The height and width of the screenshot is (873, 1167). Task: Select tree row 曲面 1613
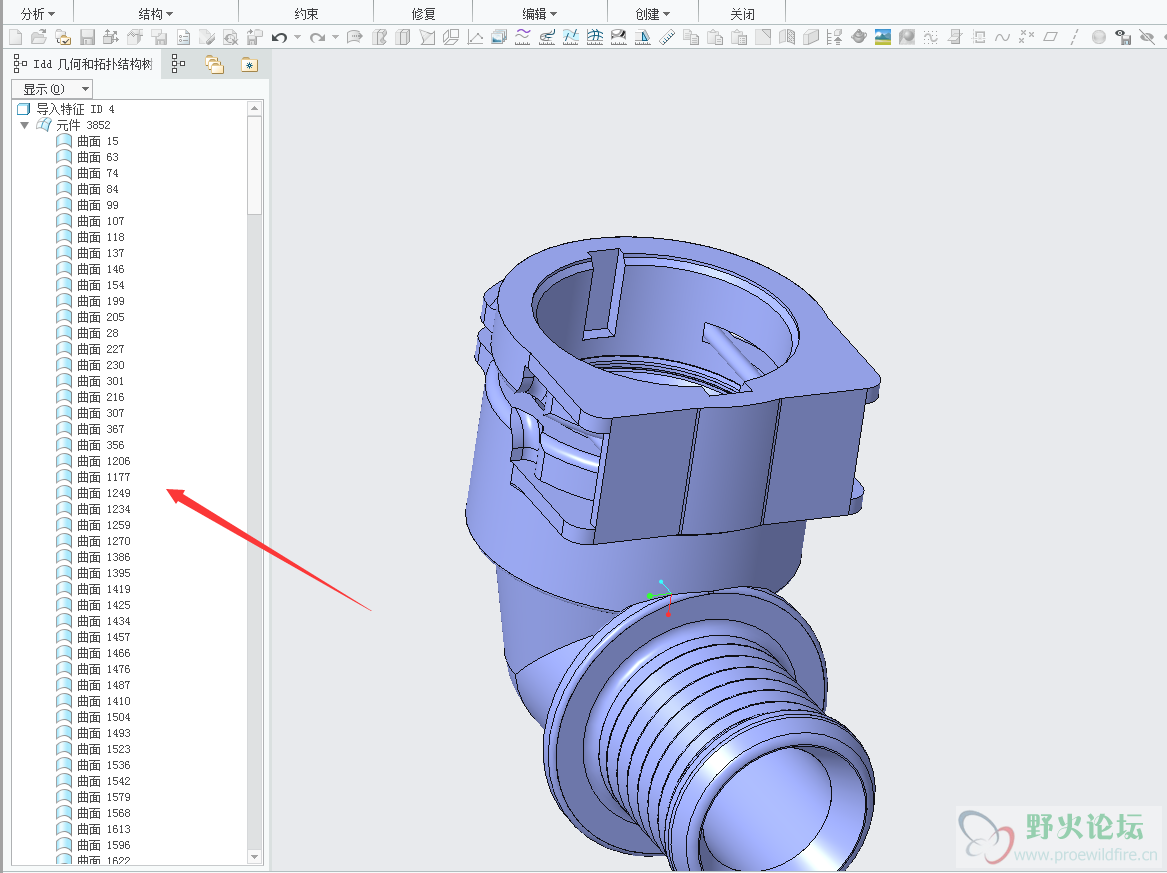93,829
